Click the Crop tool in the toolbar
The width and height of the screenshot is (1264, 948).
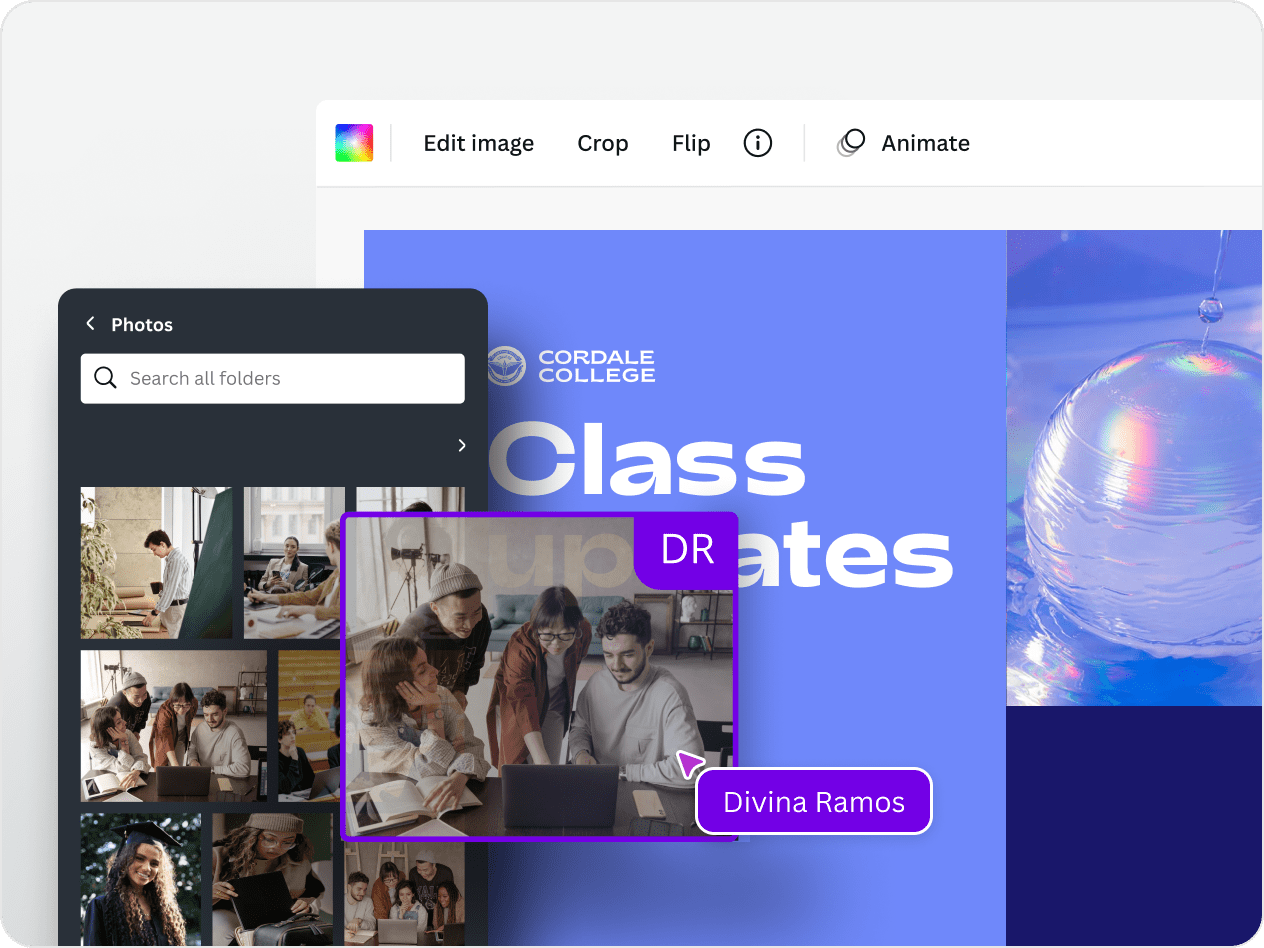pyautogui.click(x=602, y=143)
